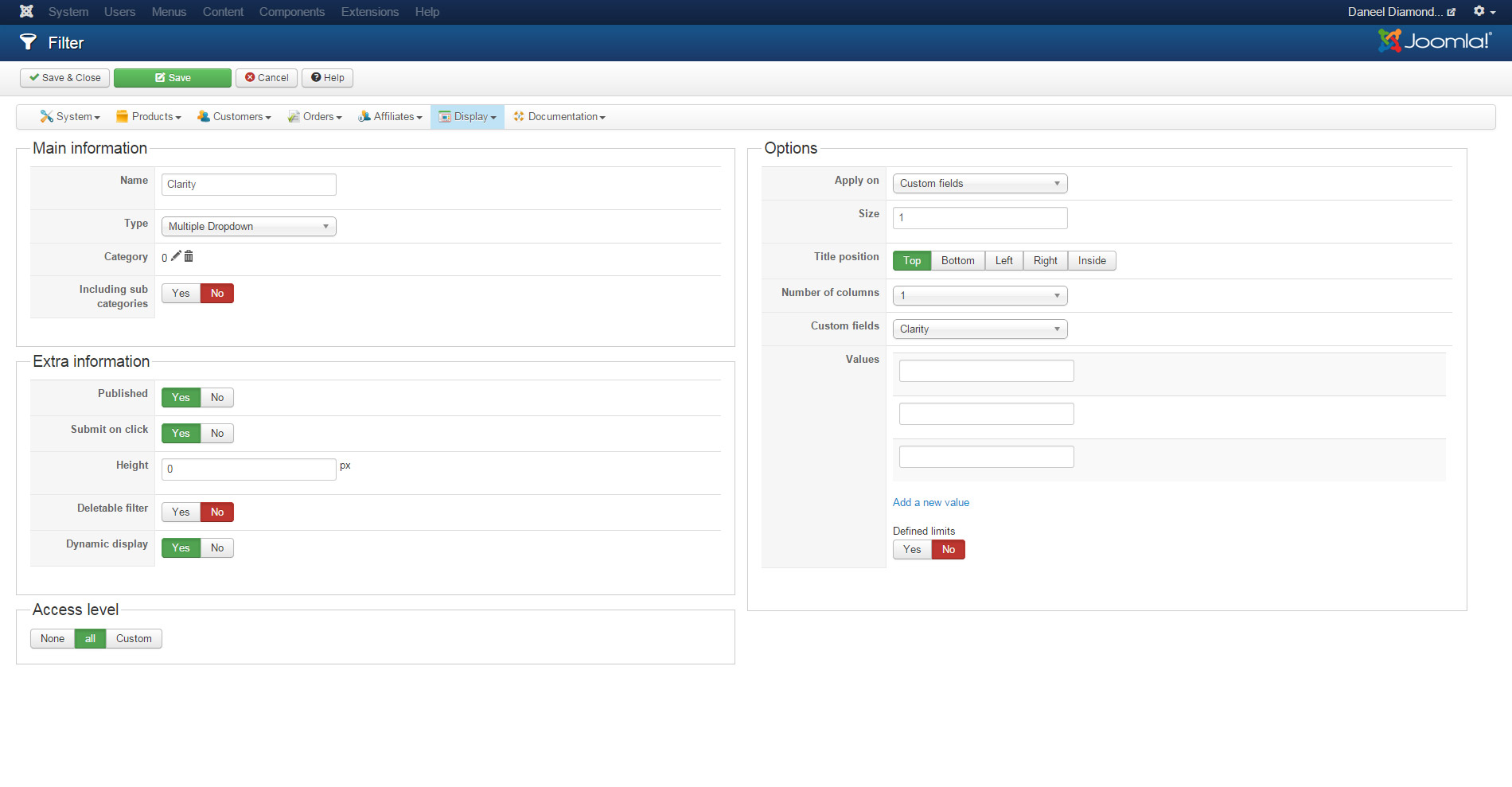Click the Joomla! brand logo

pos(1435,41)
